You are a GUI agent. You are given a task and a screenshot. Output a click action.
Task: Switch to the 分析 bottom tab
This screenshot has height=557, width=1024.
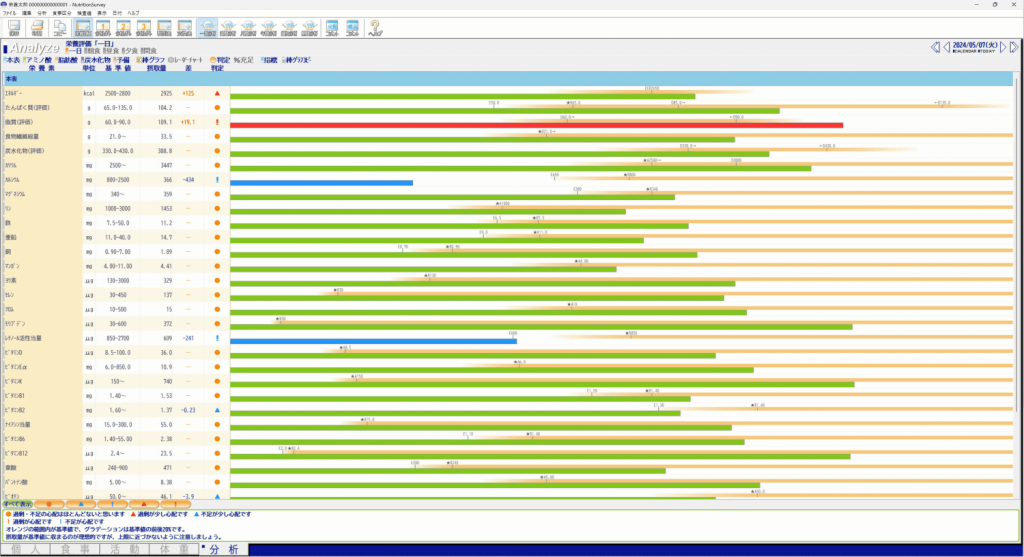pyautogui.click(x=223, y=549)
